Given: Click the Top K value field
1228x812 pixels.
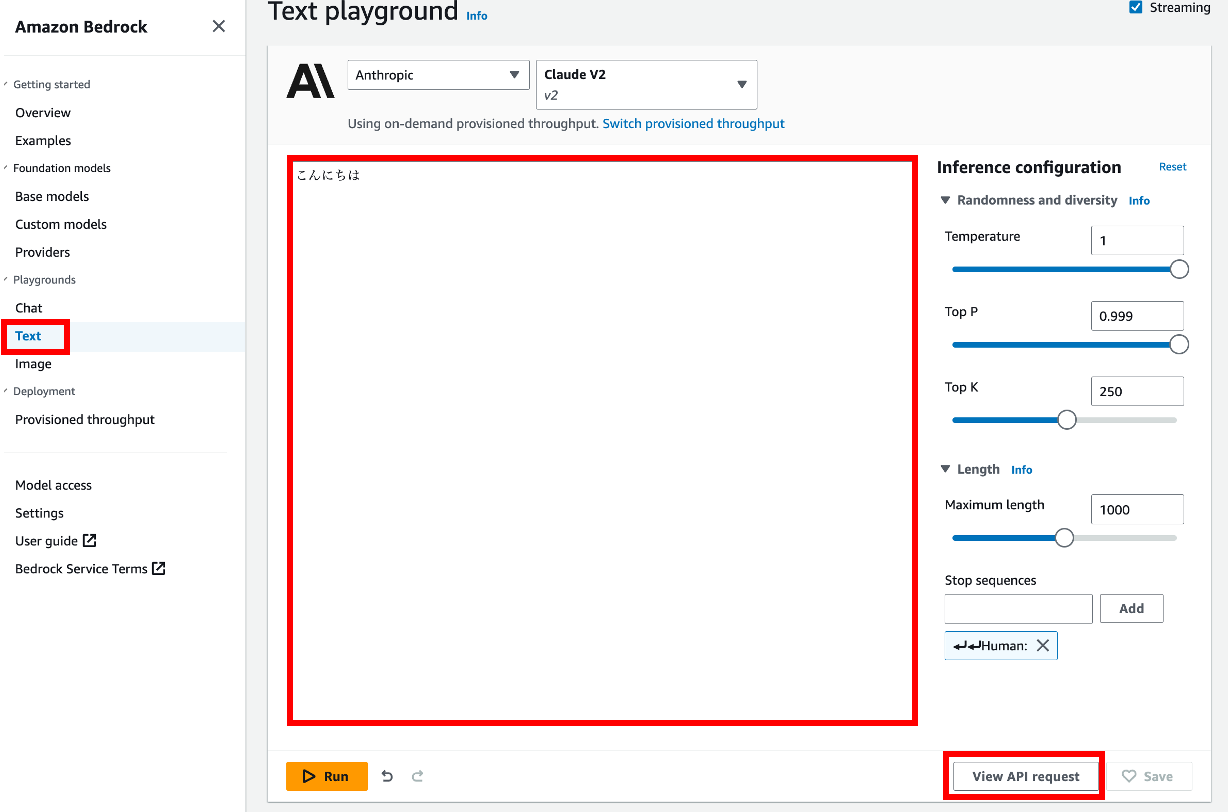Looking at the screenshot, I should click(1137, 391).
